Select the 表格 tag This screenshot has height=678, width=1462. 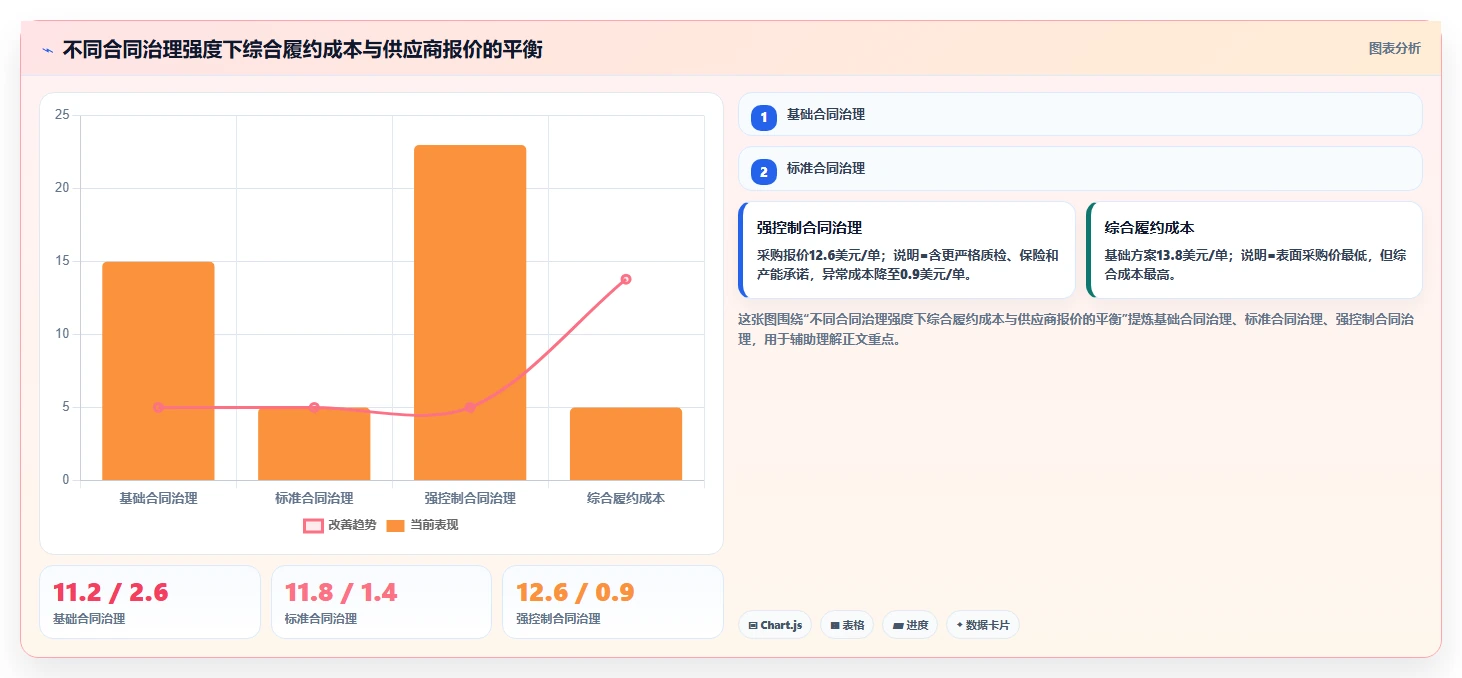[847, 625]
